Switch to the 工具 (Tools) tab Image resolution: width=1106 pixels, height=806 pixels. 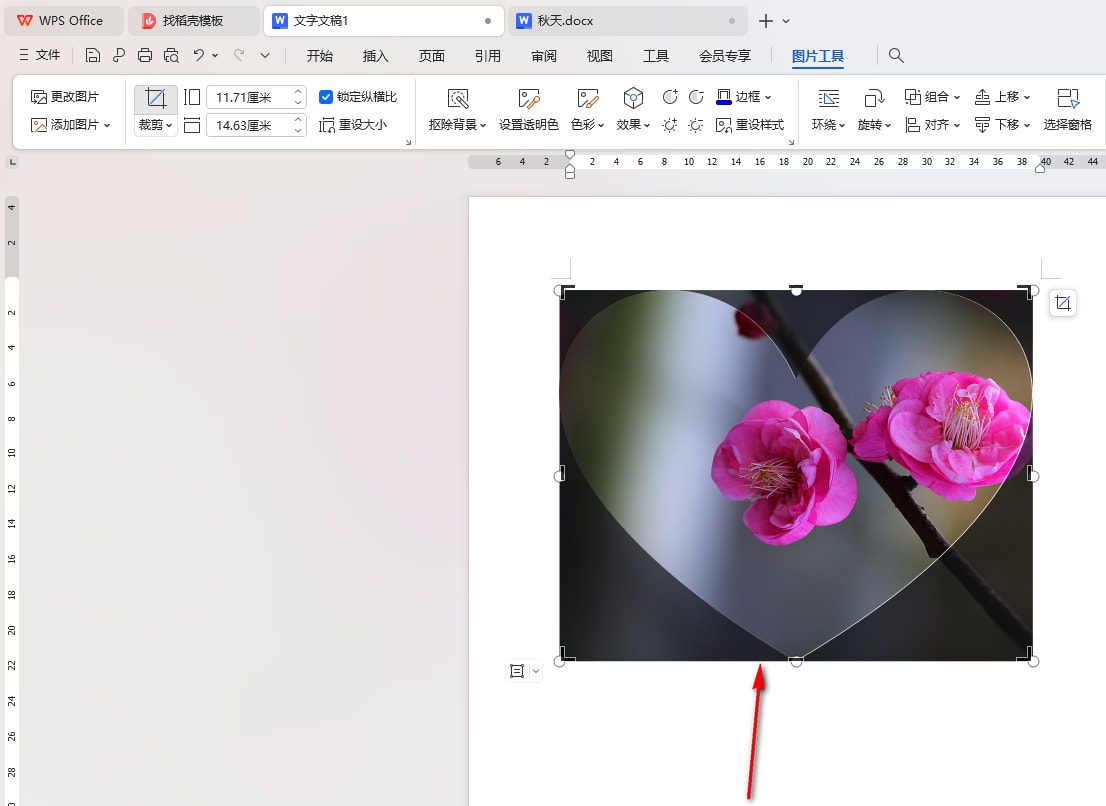tap(656, 56)
